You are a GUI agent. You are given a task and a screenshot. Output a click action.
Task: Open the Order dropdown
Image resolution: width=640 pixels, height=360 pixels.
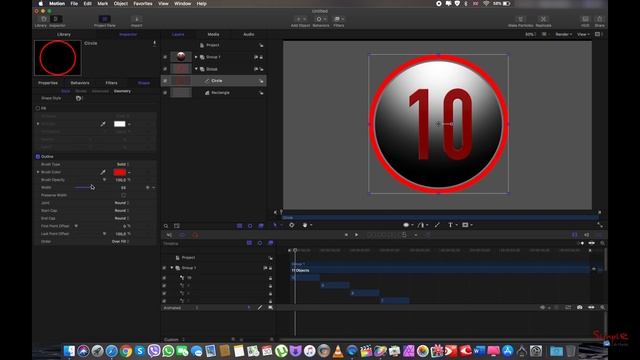(x=120, y=242)
